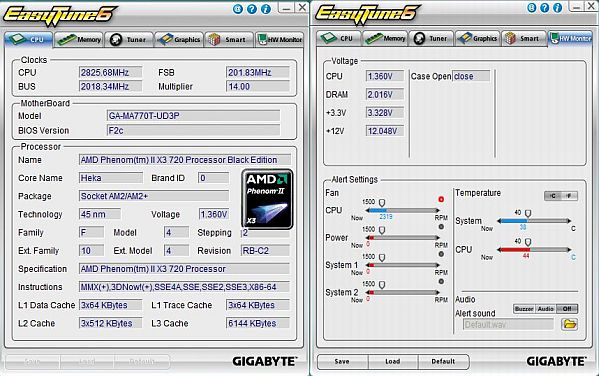Set alert sound option to Off
599x376 pixels.
pos(567,308)
